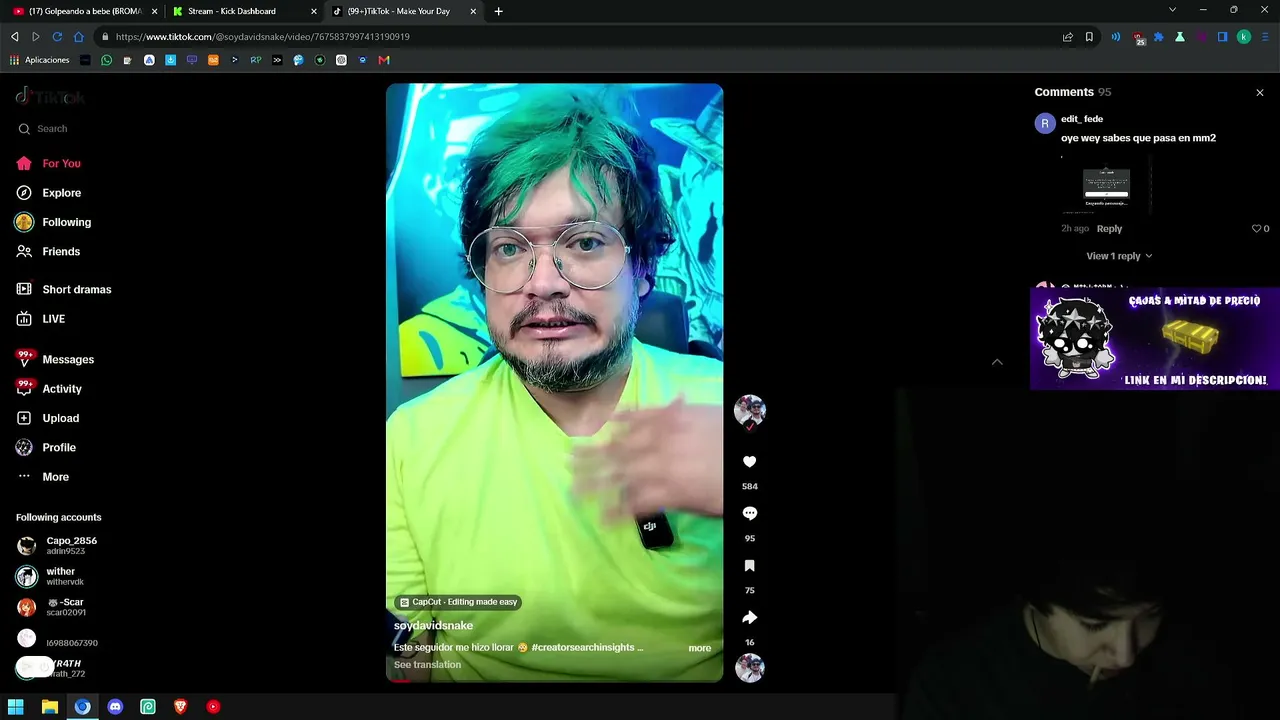Image resolution: width=1280 pixels, height=720 pixels.
Task: Open the WhatsApp bookmark
Action: click(107, 60)
